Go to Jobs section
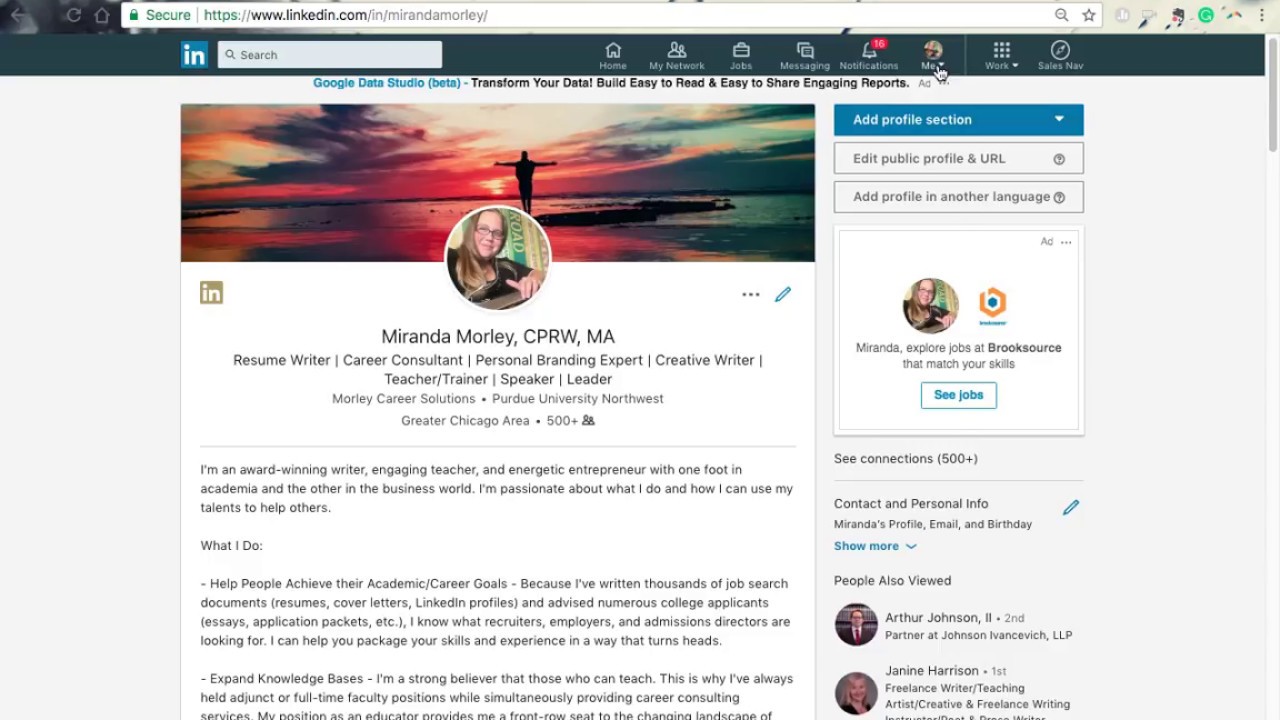Image resolution: width=1280 pixels, height=720 pixels. (x=741, y=55)
